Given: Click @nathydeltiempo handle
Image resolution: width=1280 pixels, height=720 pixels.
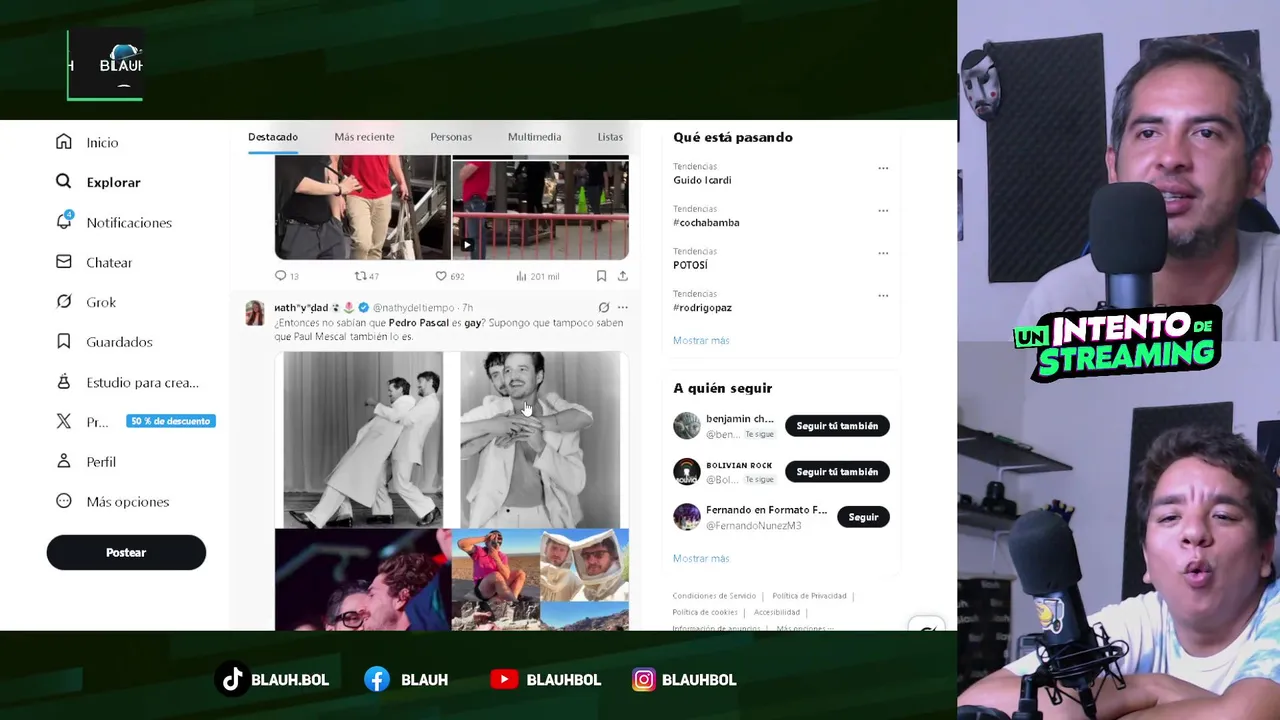Looking at the screenshot, I should click(x=413, y=308).
